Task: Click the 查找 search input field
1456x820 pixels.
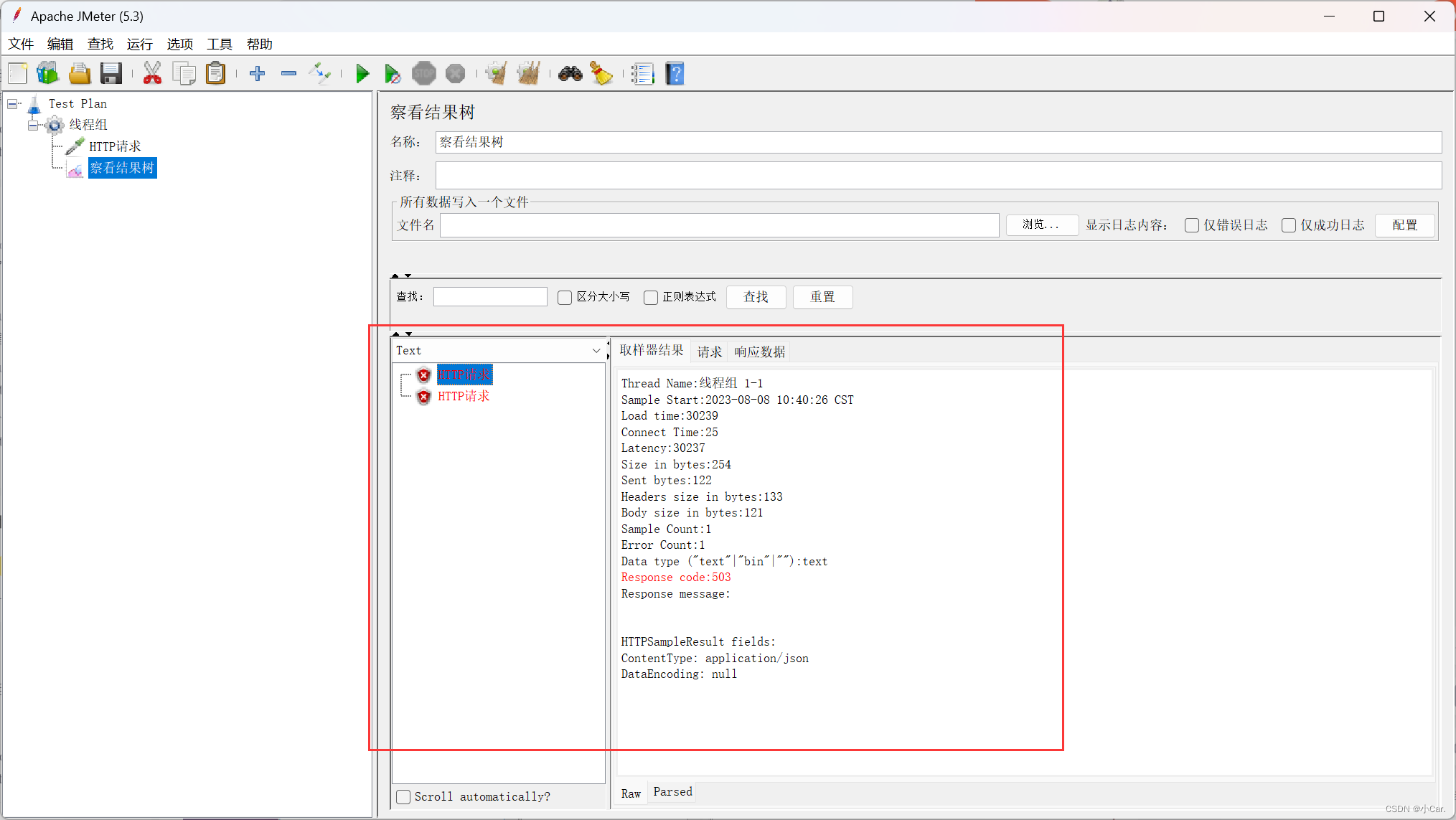Action: click(490, 297)
